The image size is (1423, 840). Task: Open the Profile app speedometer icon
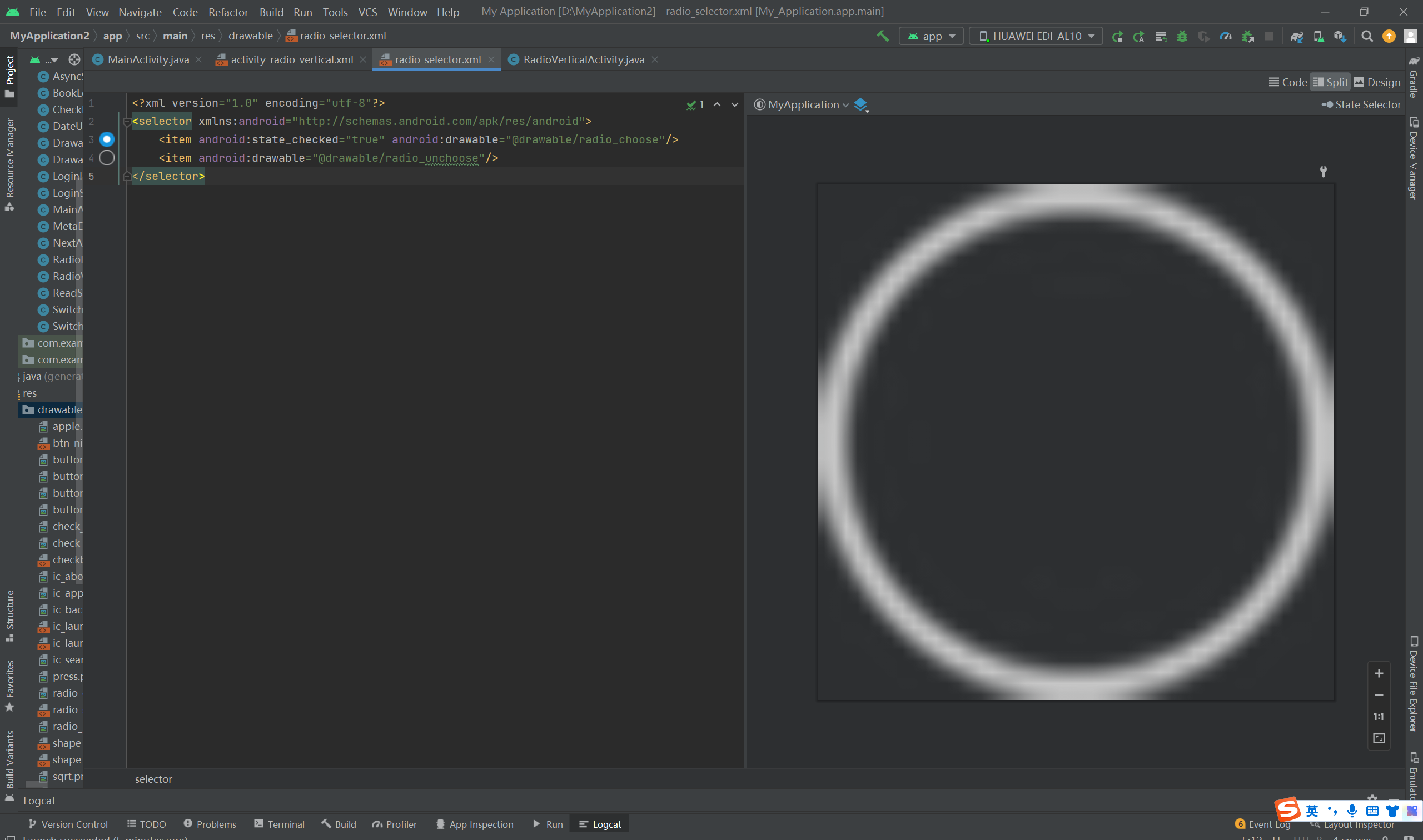[x=1226, y=36]
